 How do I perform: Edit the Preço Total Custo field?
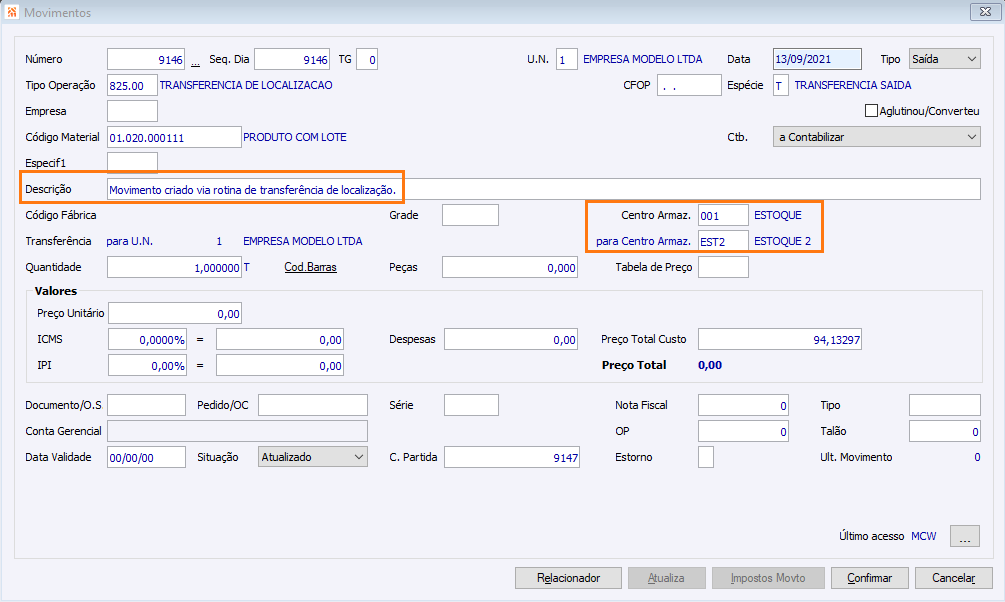tap(780, 339)
